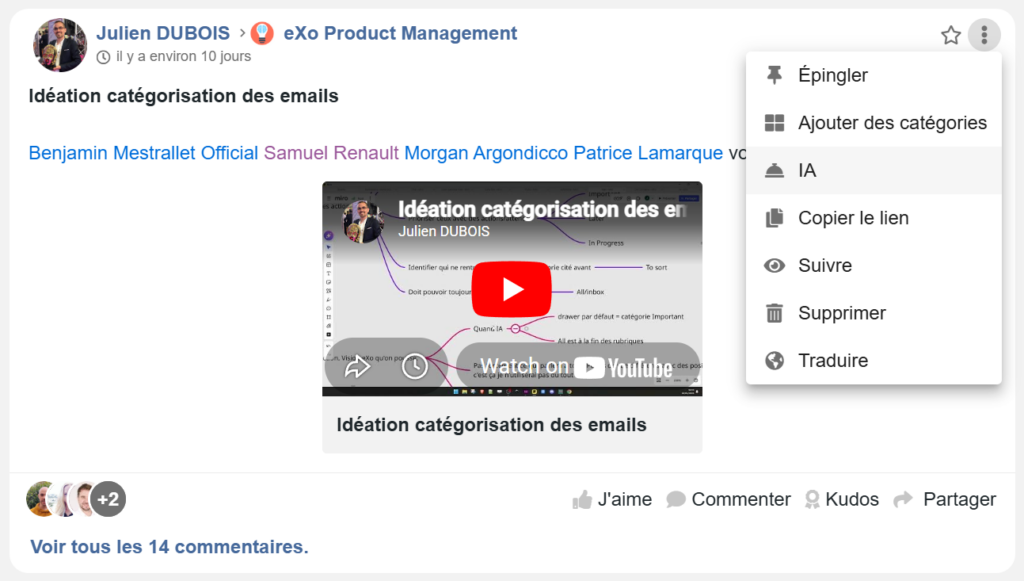Image resolution: width=1024 pixels, height=581 pixels.
Task: Click the Suivre eye icon
Action: (774, 266)
